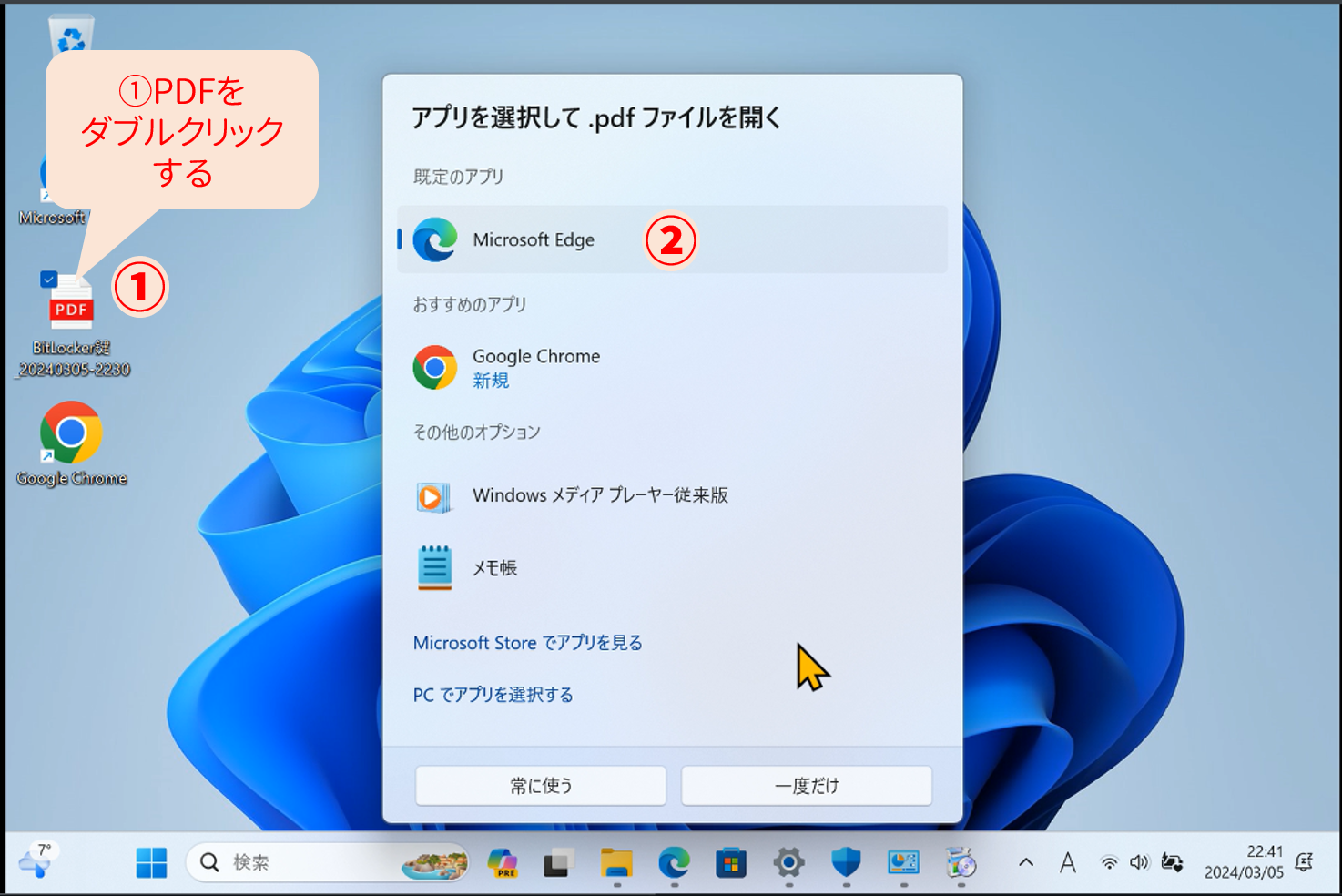
Task: Open Microsoft Store from the taskbar
Action: pos(730,862)
